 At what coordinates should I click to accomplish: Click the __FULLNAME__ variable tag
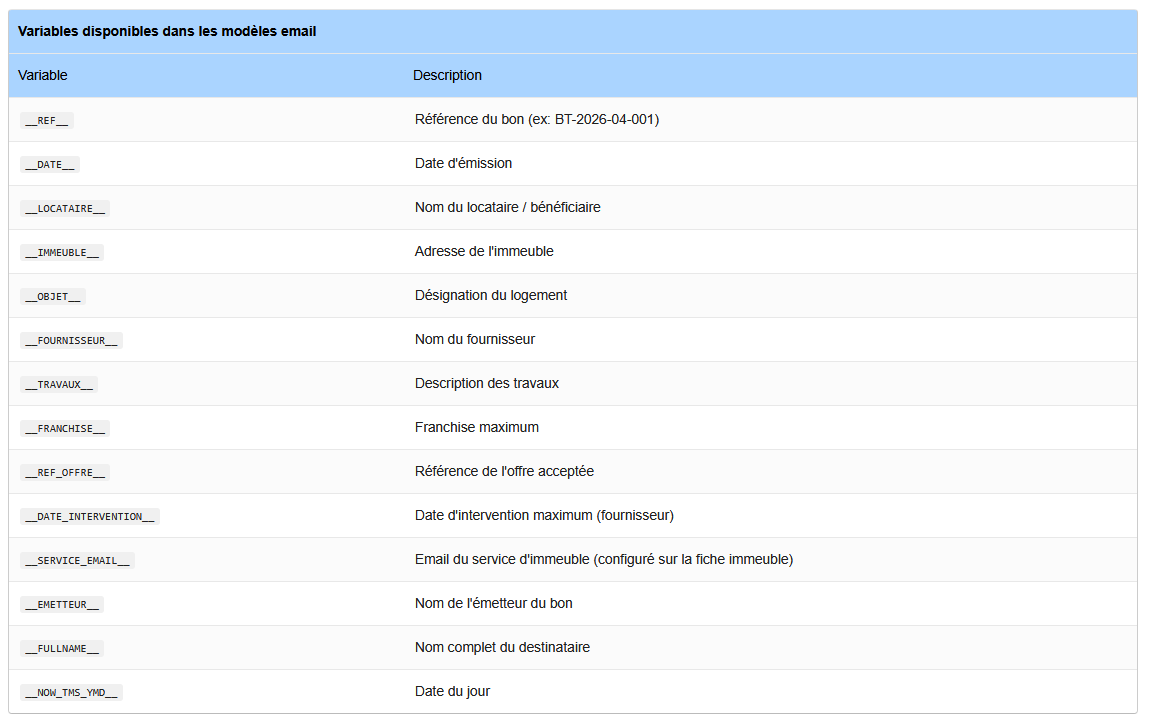(62, 648)
